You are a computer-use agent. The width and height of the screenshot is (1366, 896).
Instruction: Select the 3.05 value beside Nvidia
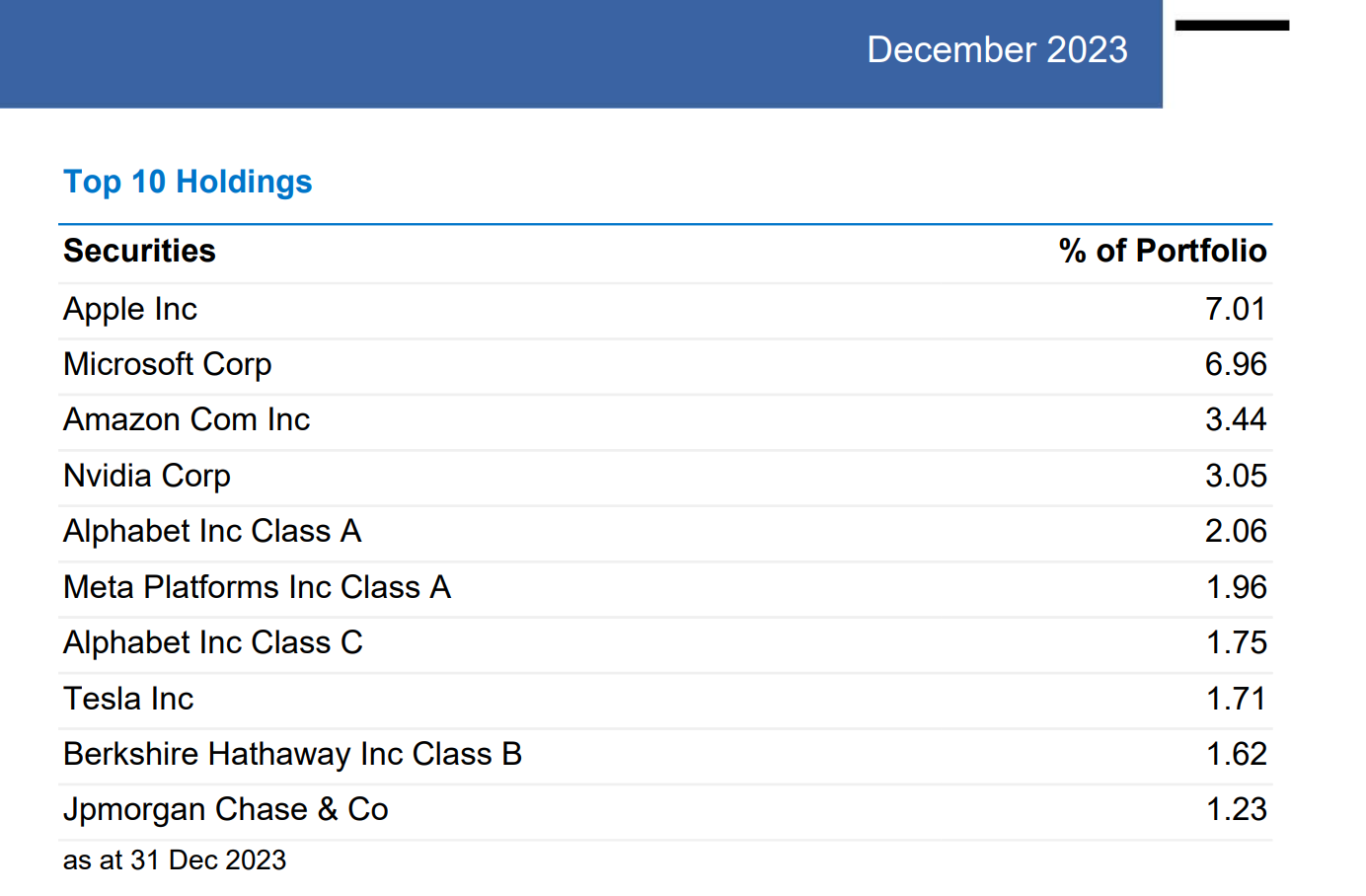coord(1235,476)
